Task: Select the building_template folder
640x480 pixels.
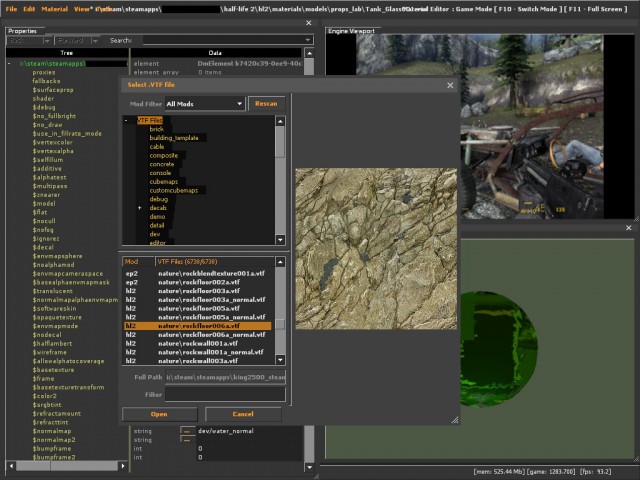Action: point(174,138)
